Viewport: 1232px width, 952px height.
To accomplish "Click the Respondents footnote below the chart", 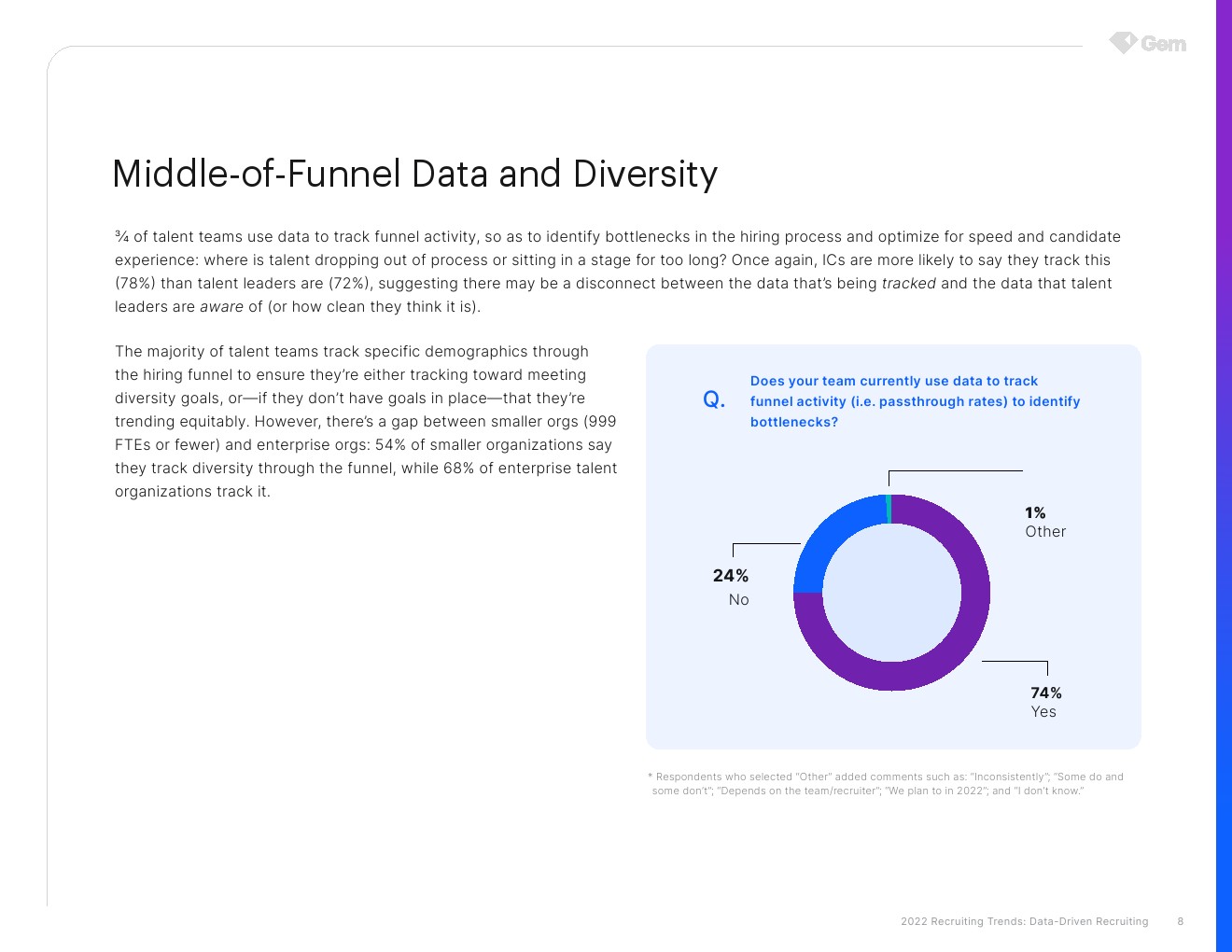I will coord(885,784).
